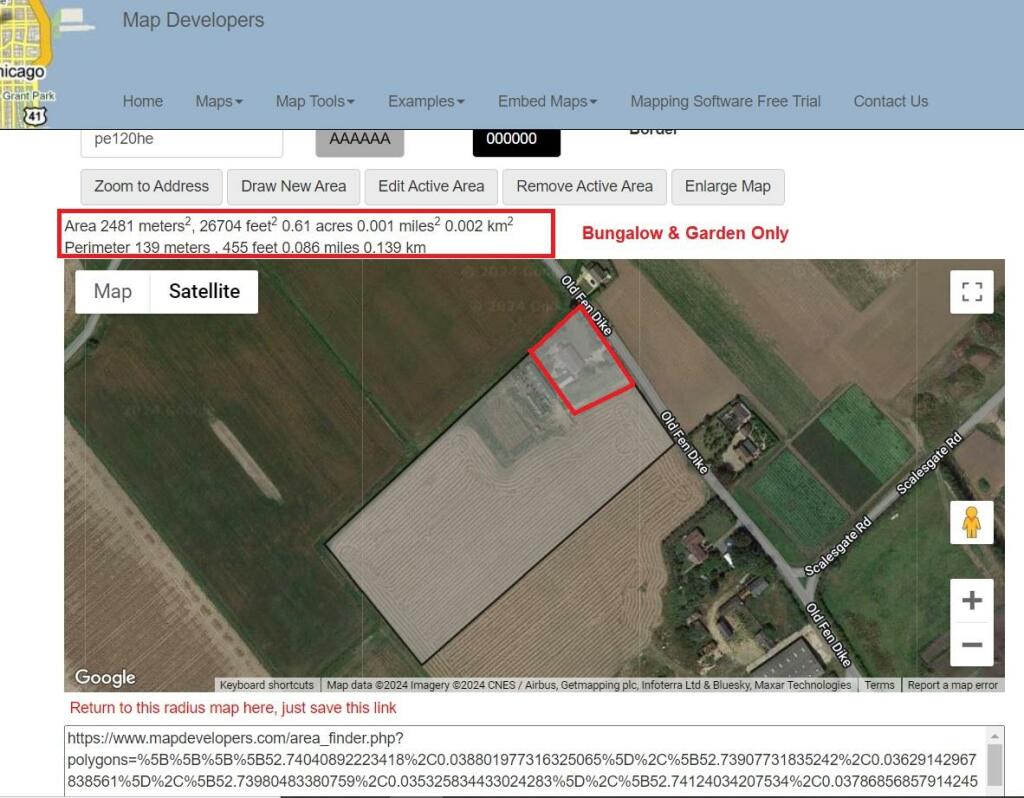Open the Contact Us page

pos(891,101)
